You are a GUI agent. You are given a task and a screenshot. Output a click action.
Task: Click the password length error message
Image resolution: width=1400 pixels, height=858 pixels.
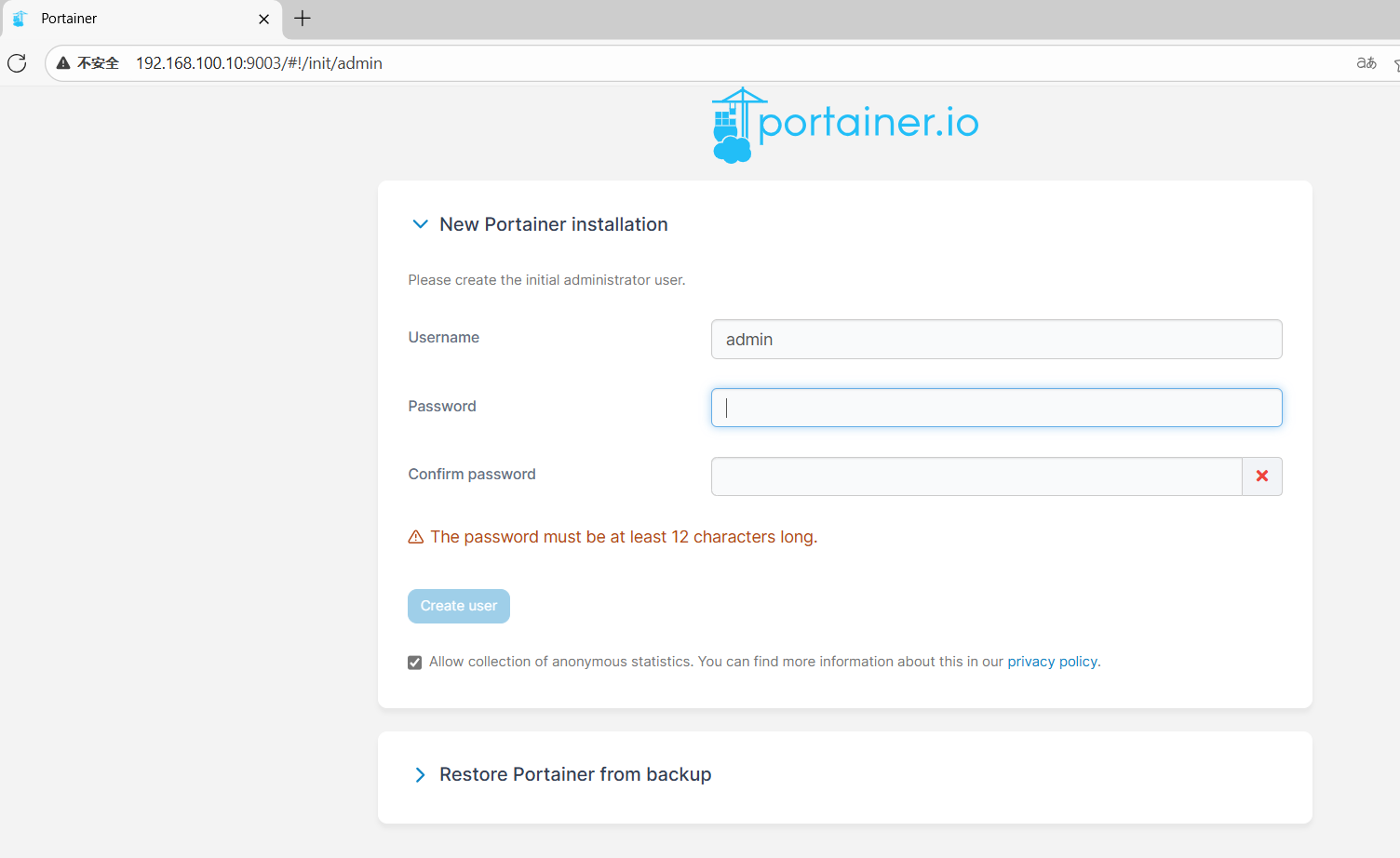pyautogui.click(x=624, y=537)
